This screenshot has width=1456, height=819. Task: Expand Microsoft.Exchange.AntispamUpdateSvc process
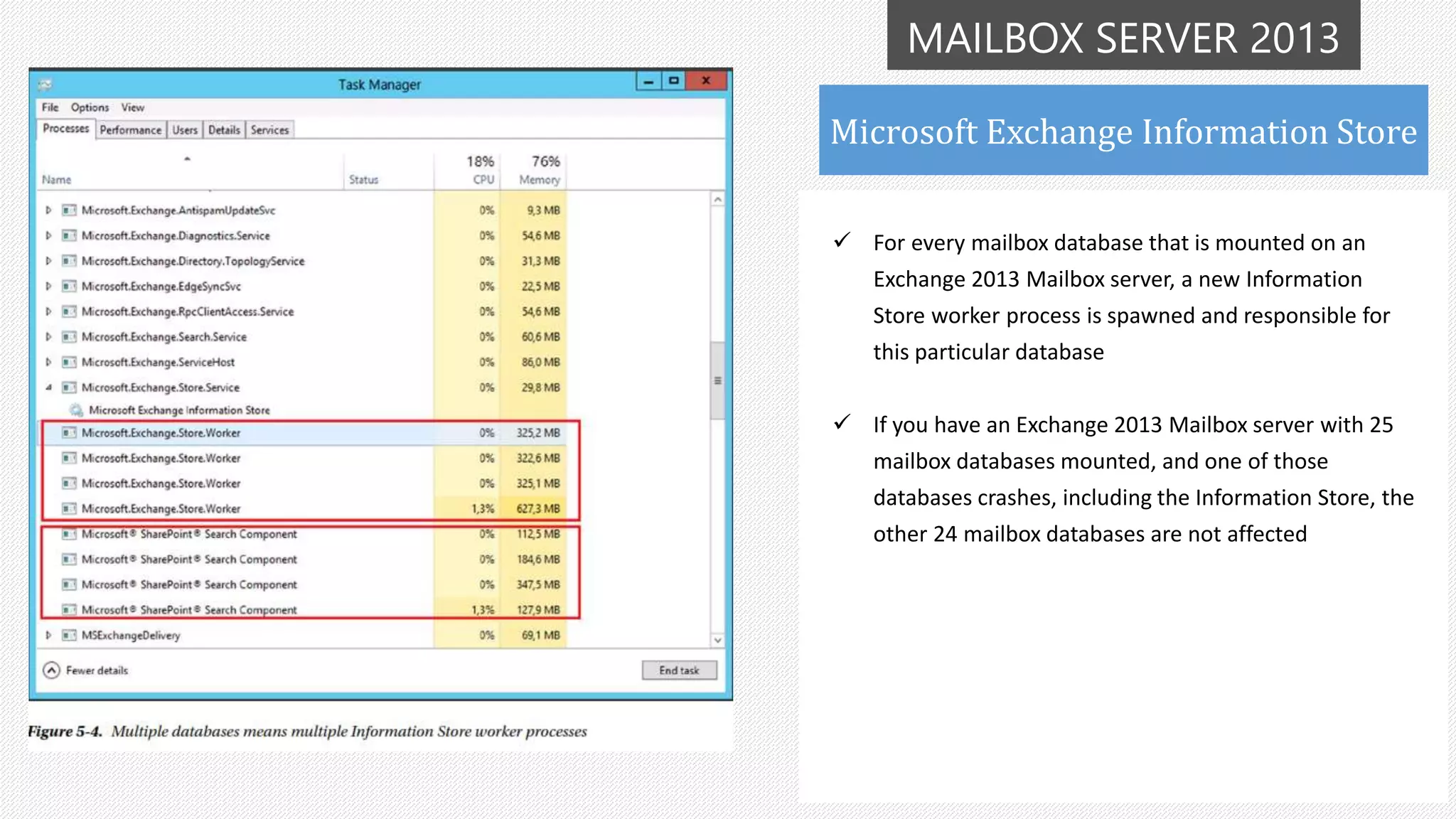coord(48,210)
